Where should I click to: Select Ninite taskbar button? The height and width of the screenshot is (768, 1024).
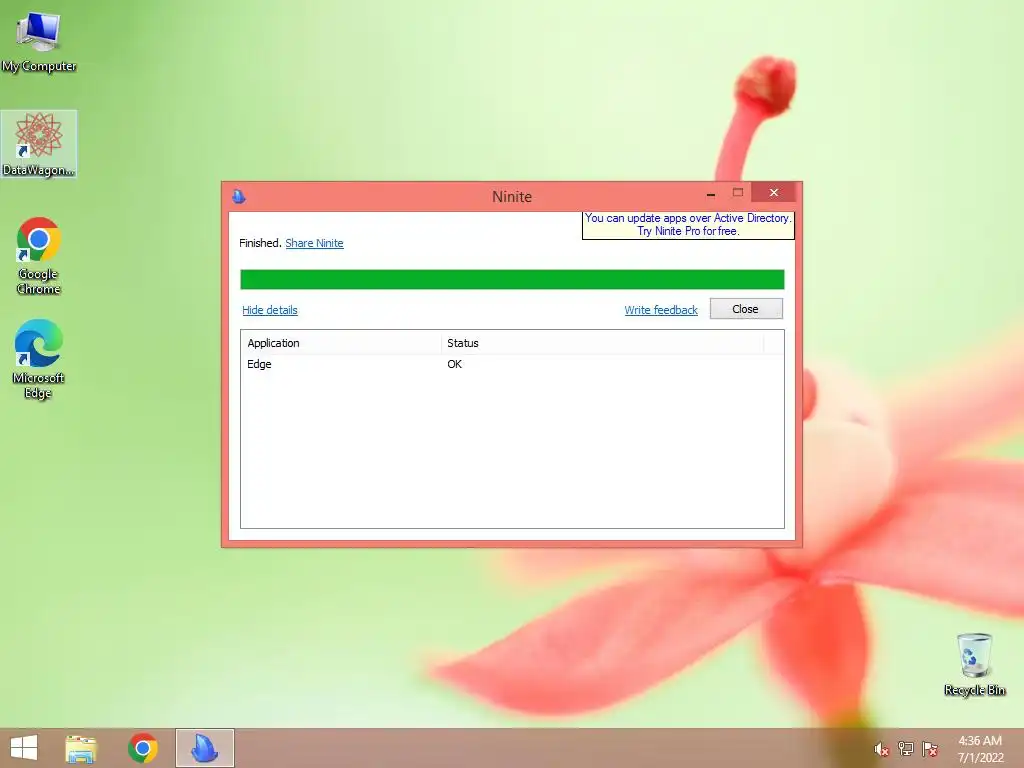coord(204,748)
